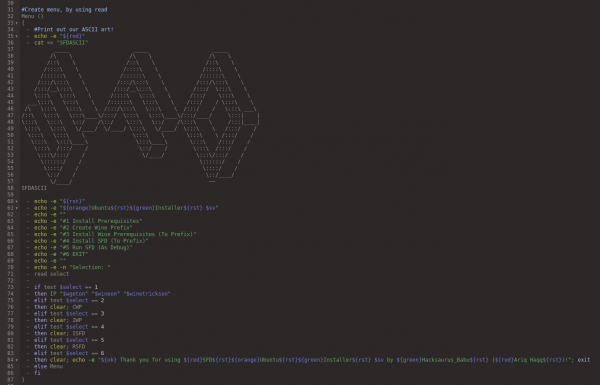600x385 pixels.
Task: Select line number 31 in the gutter
Action: coord(10,10)
